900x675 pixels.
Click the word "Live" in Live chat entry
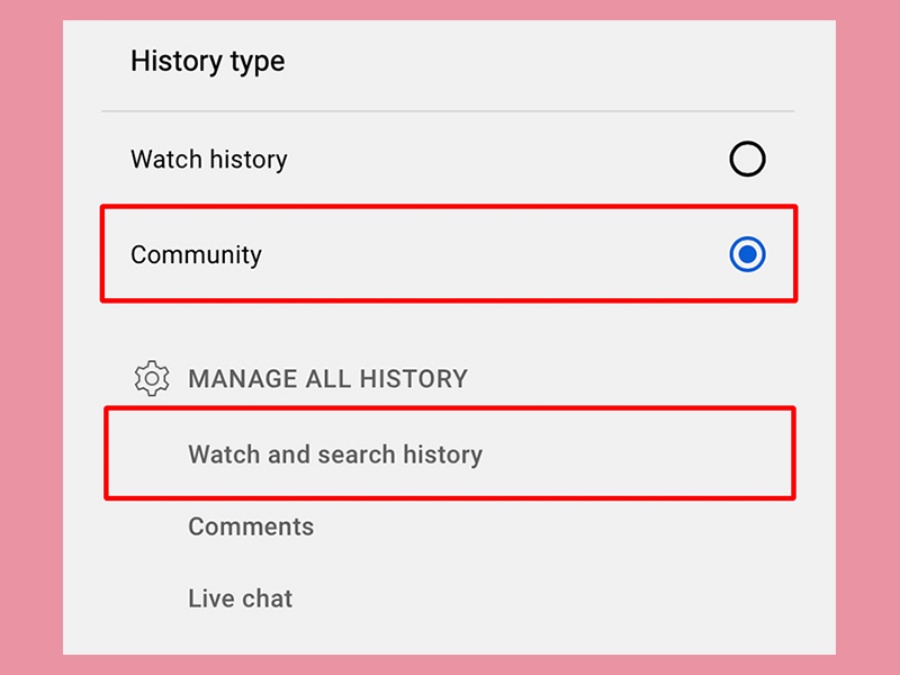207,599
